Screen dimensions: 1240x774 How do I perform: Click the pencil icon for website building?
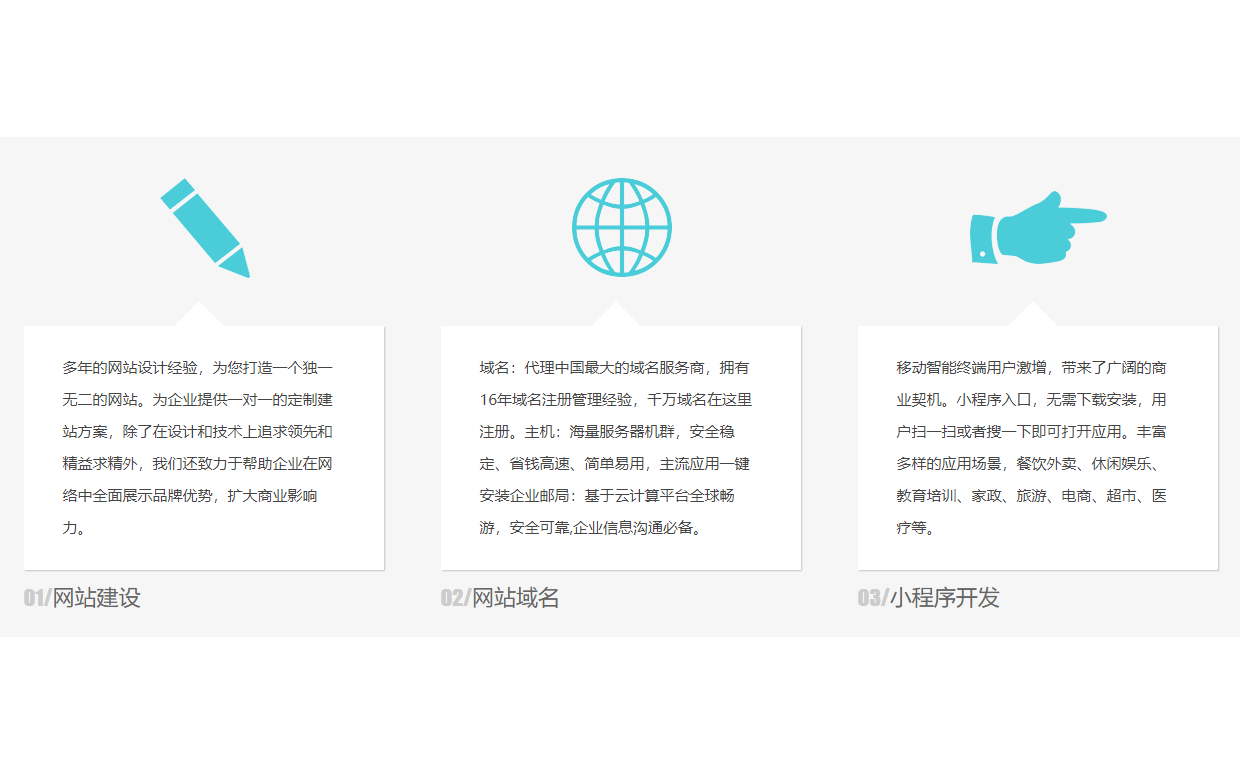click(x=204, y=227)
